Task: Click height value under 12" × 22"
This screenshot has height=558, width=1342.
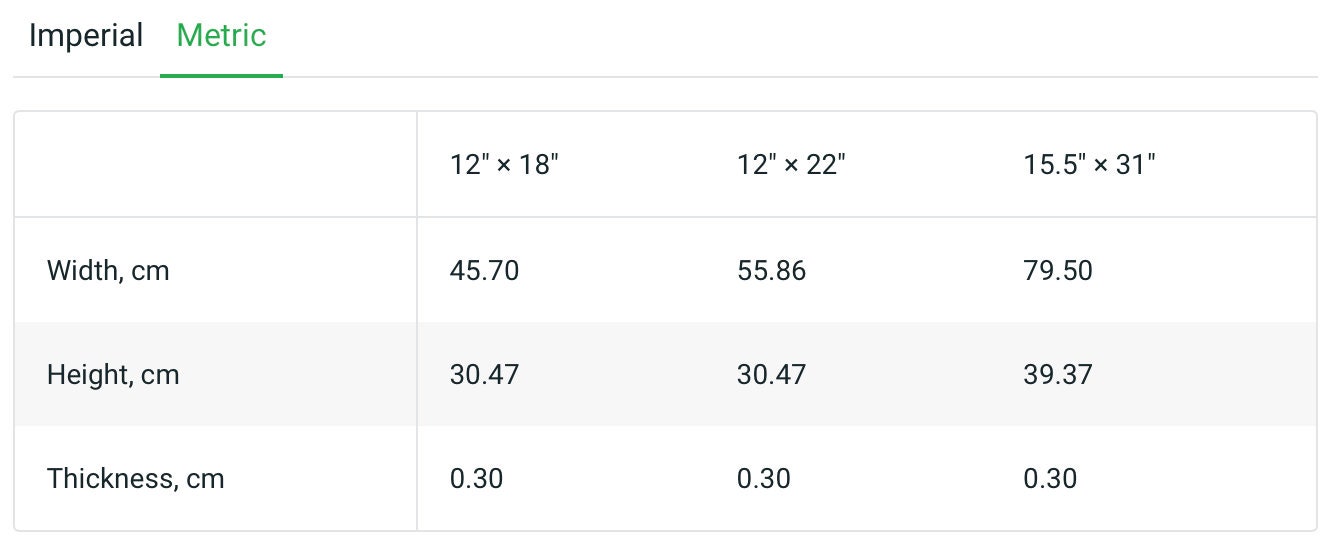Action: tap(771, 375)
